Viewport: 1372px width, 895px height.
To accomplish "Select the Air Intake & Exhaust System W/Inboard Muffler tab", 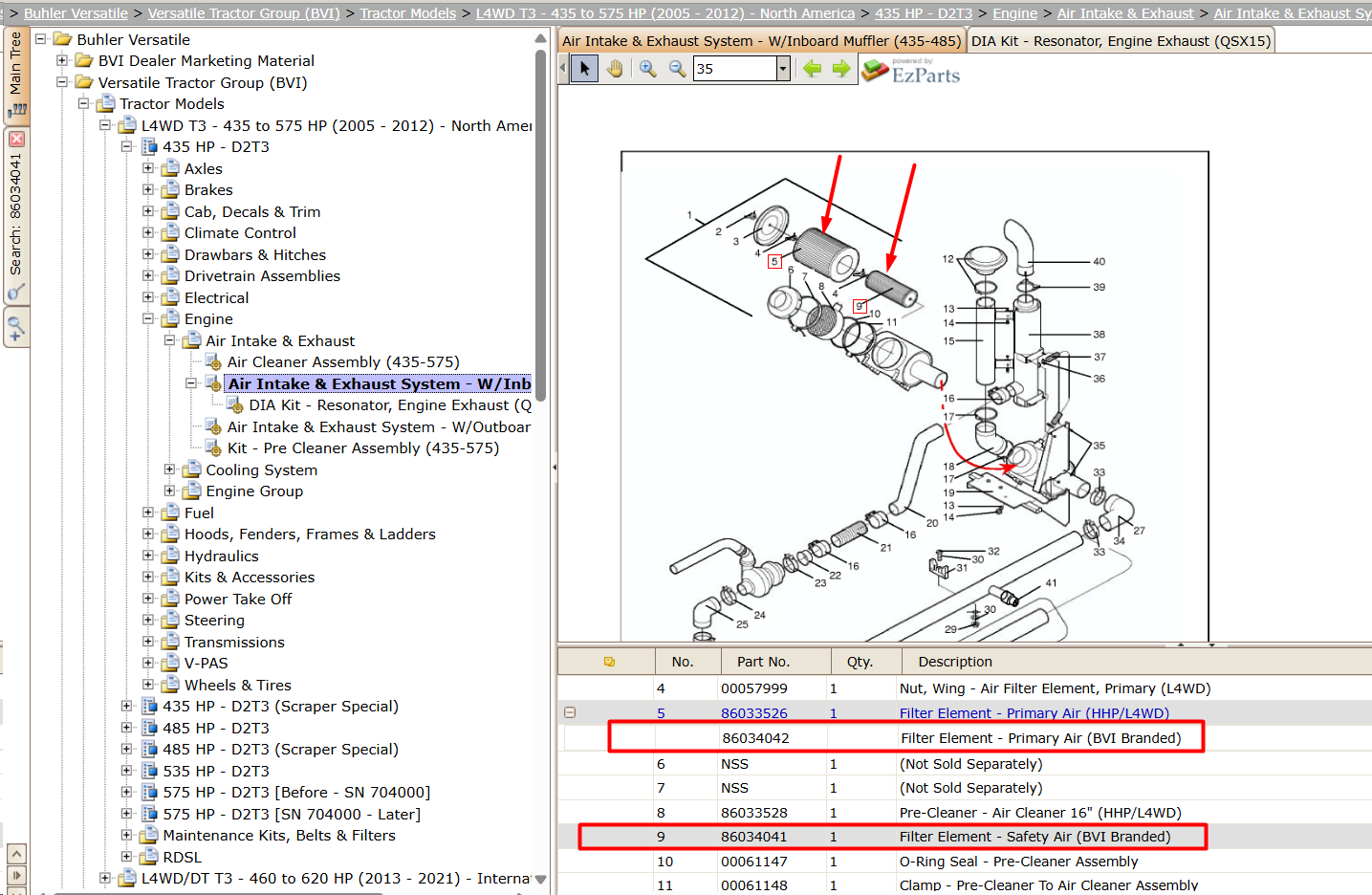I will click(761, 41).
